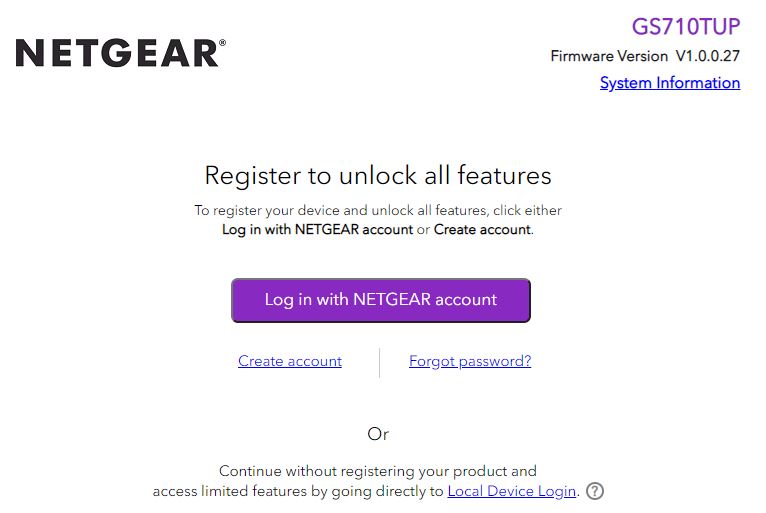The height and width of the screenshot is (513, 766).
Task: Follow the Forgot password? link
Action: [470, 361]
